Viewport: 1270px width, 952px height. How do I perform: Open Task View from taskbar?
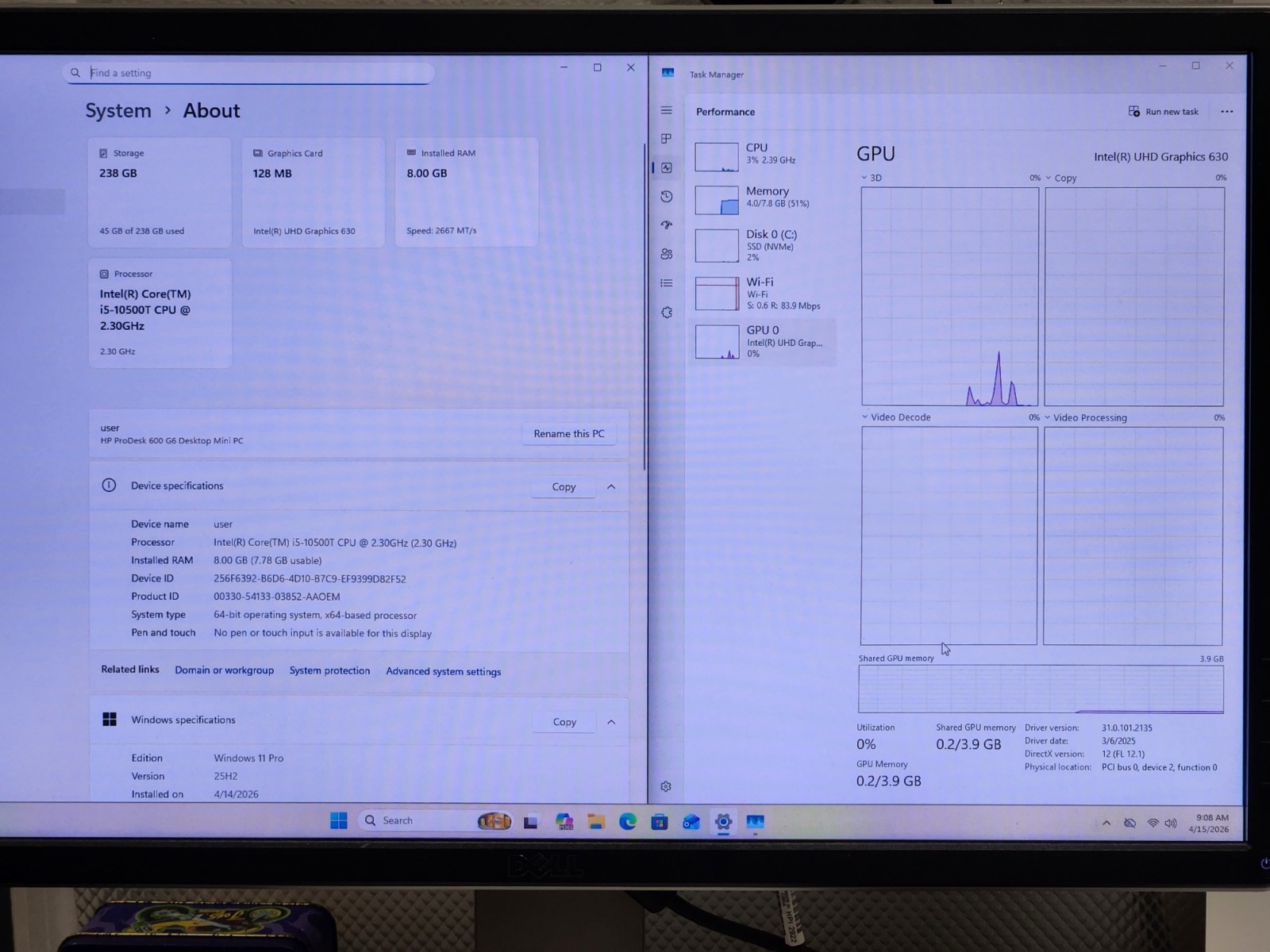(x=531, y=822)
